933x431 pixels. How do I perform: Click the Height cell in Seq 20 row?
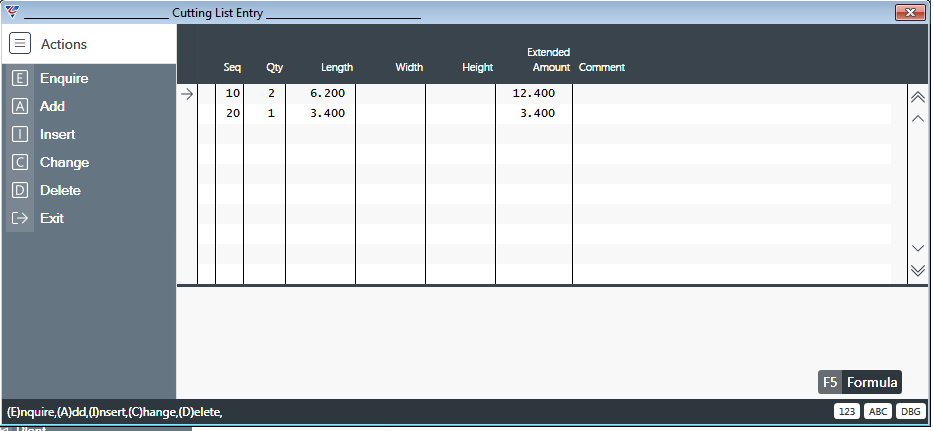461,113
